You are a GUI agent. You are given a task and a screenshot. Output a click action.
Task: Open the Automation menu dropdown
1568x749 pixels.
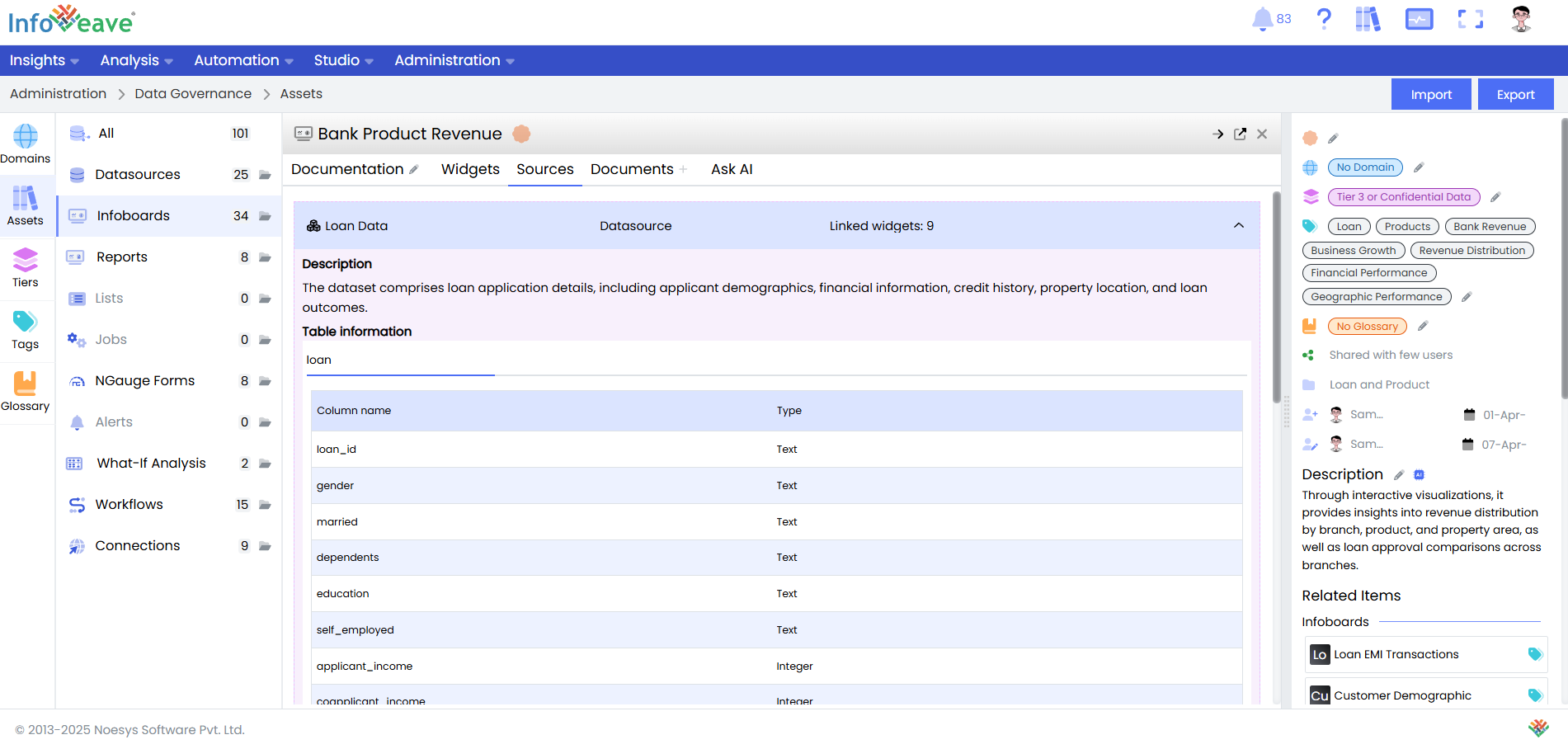[x=244, y=60]
